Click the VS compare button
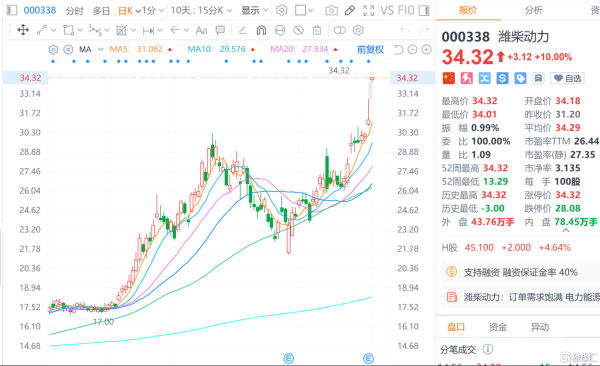 click(x=387, y=10)
